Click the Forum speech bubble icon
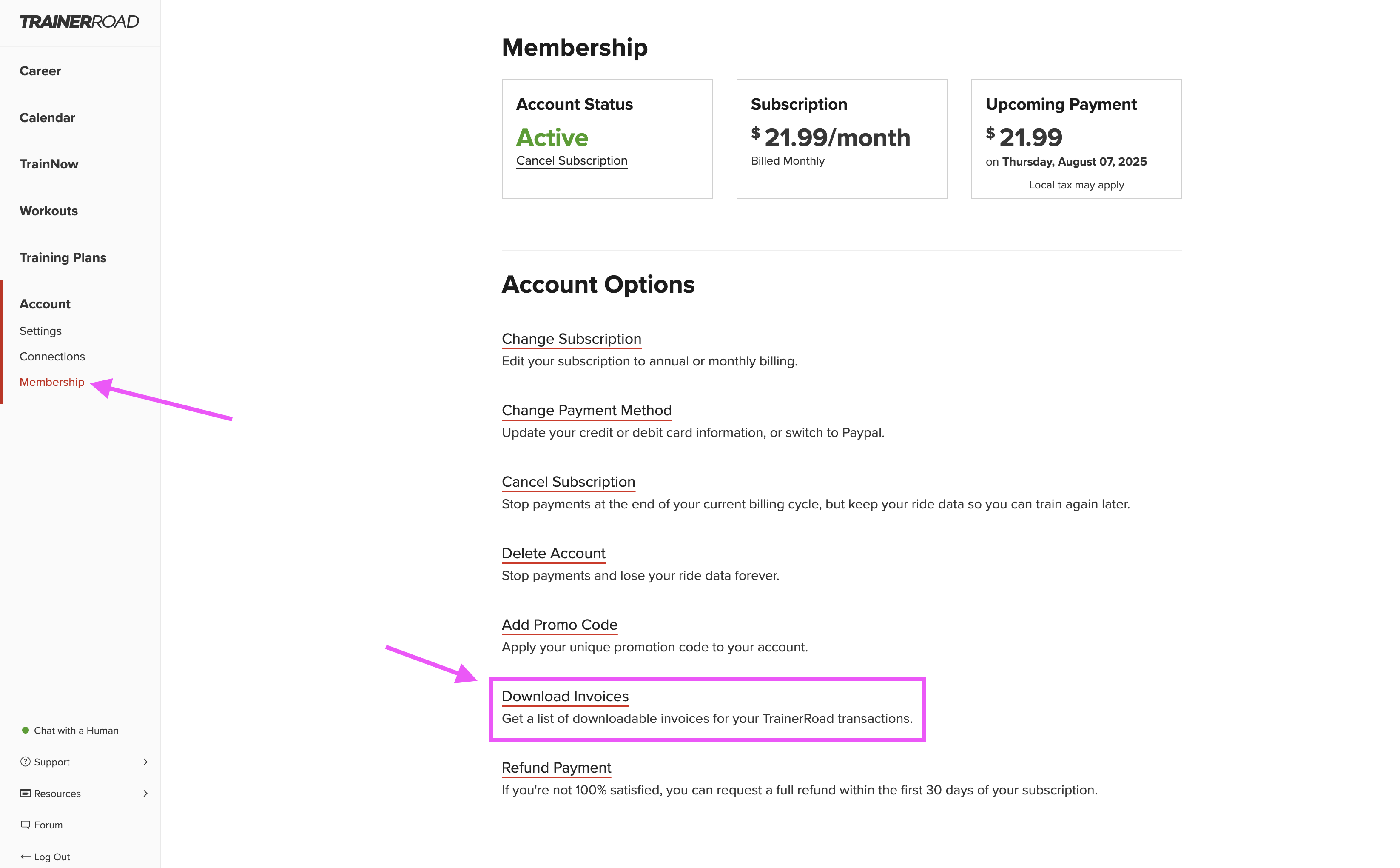The height and width of the screenshot is (868, 1400). pos(25,824)
